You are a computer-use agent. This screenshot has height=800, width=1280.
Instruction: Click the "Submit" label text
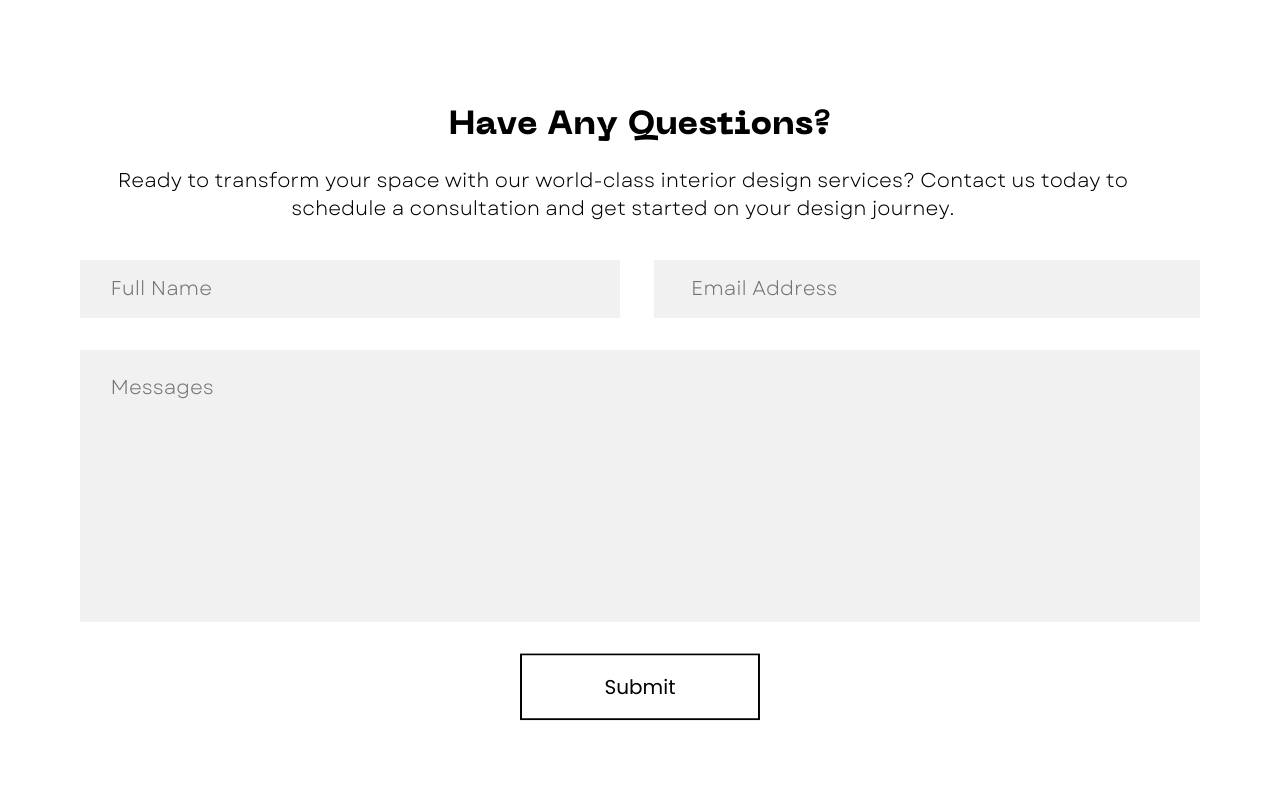640,687
